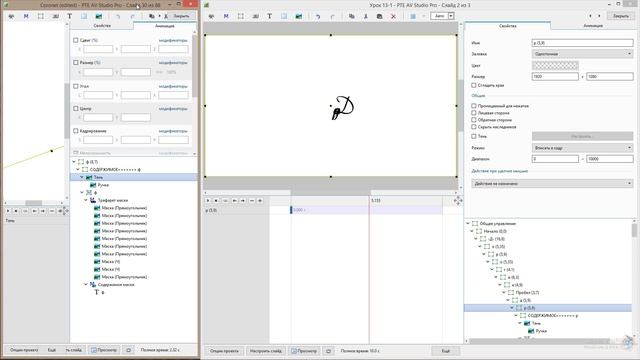Switch to Анимация tab in right window
The width and height of the screenshot is (640, 360).
tap(593, 26)
